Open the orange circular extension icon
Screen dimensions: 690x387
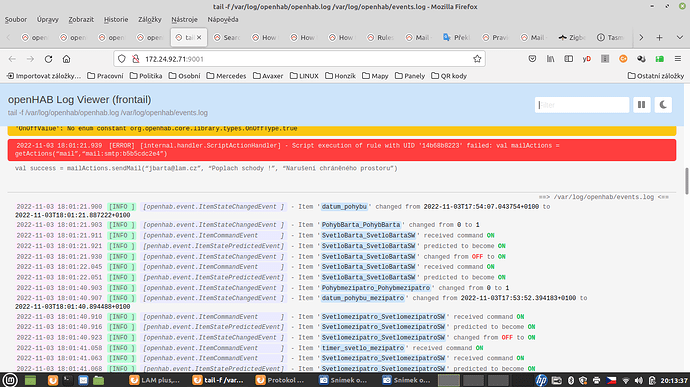[623, 59]
